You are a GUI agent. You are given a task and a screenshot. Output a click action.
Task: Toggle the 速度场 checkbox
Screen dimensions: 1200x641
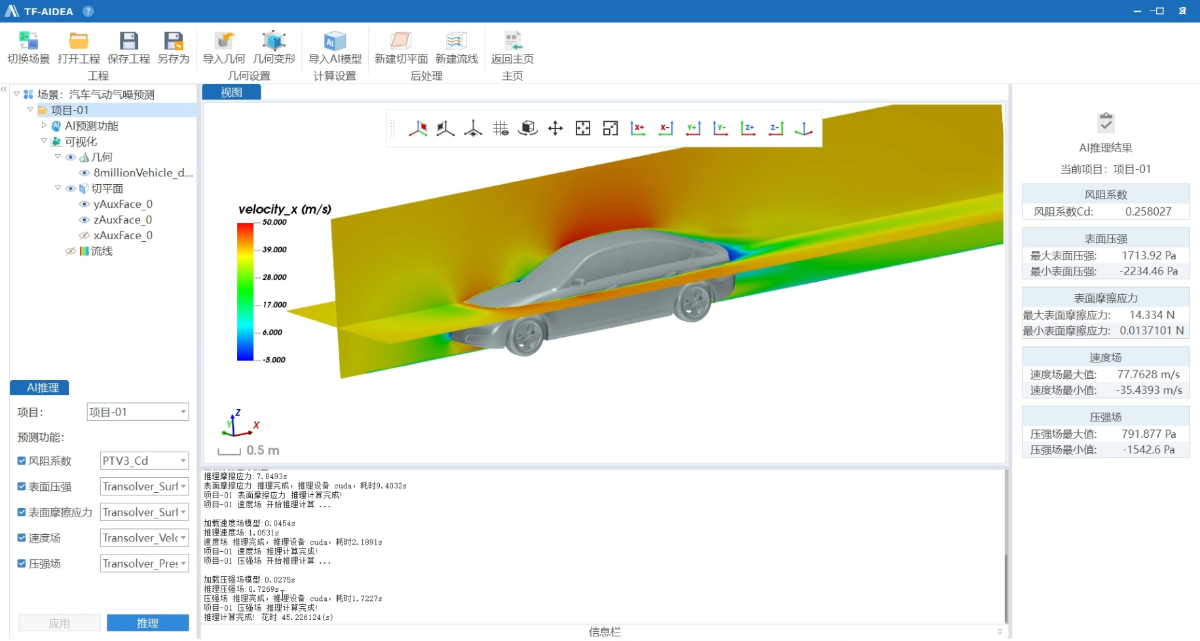tap(22, 538)
